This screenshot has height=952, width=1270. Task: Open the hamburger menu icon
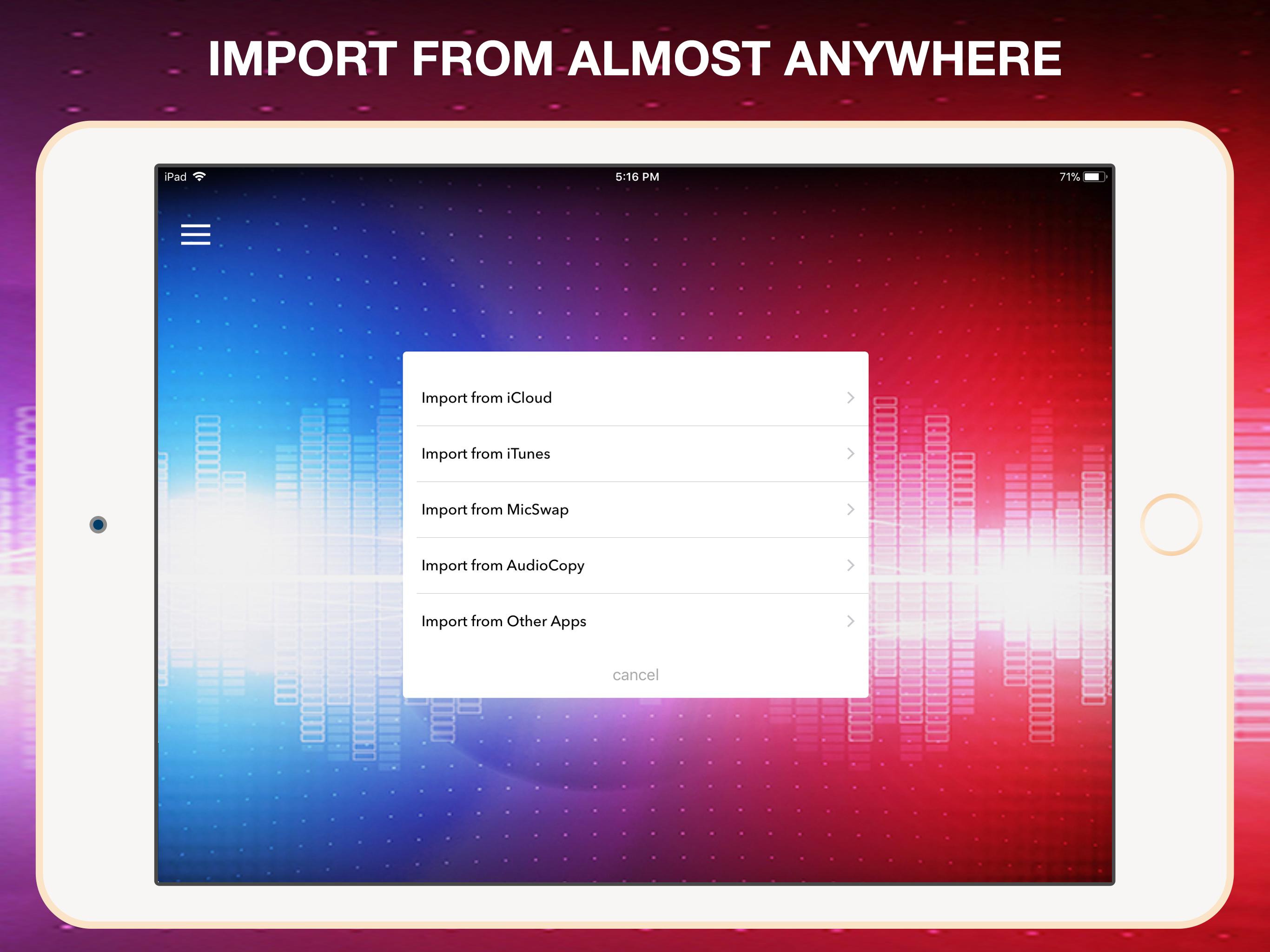click(x=195, y=234)
